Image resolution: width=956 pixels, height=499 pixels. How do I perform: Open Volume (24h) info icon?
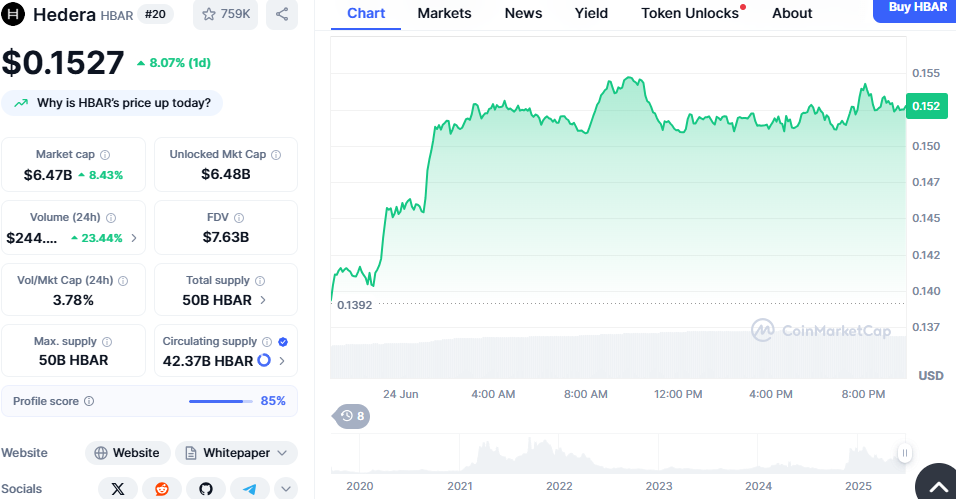tap(111, 218)
